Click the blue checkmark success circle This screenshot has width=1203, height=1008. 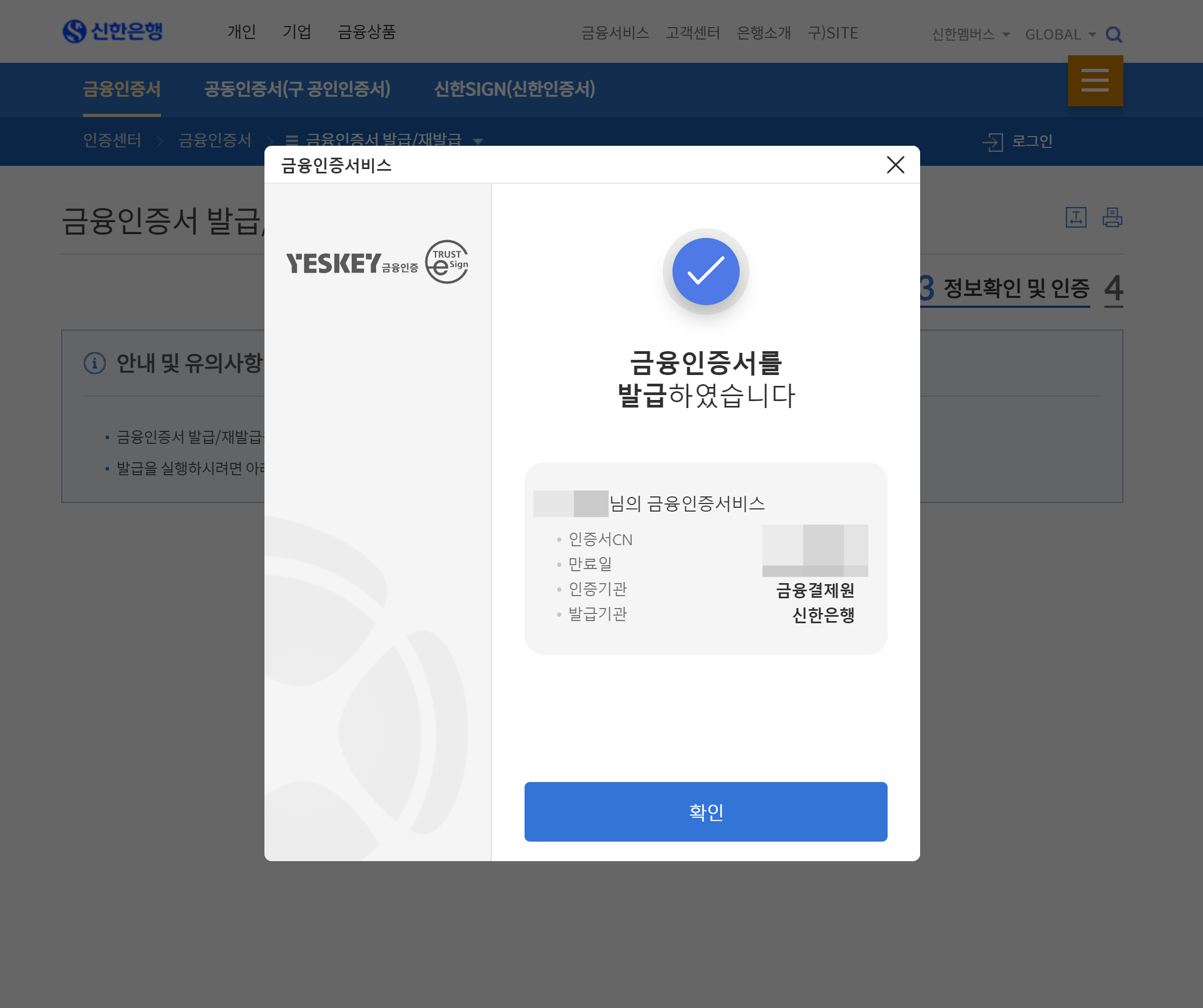point(706,272)
